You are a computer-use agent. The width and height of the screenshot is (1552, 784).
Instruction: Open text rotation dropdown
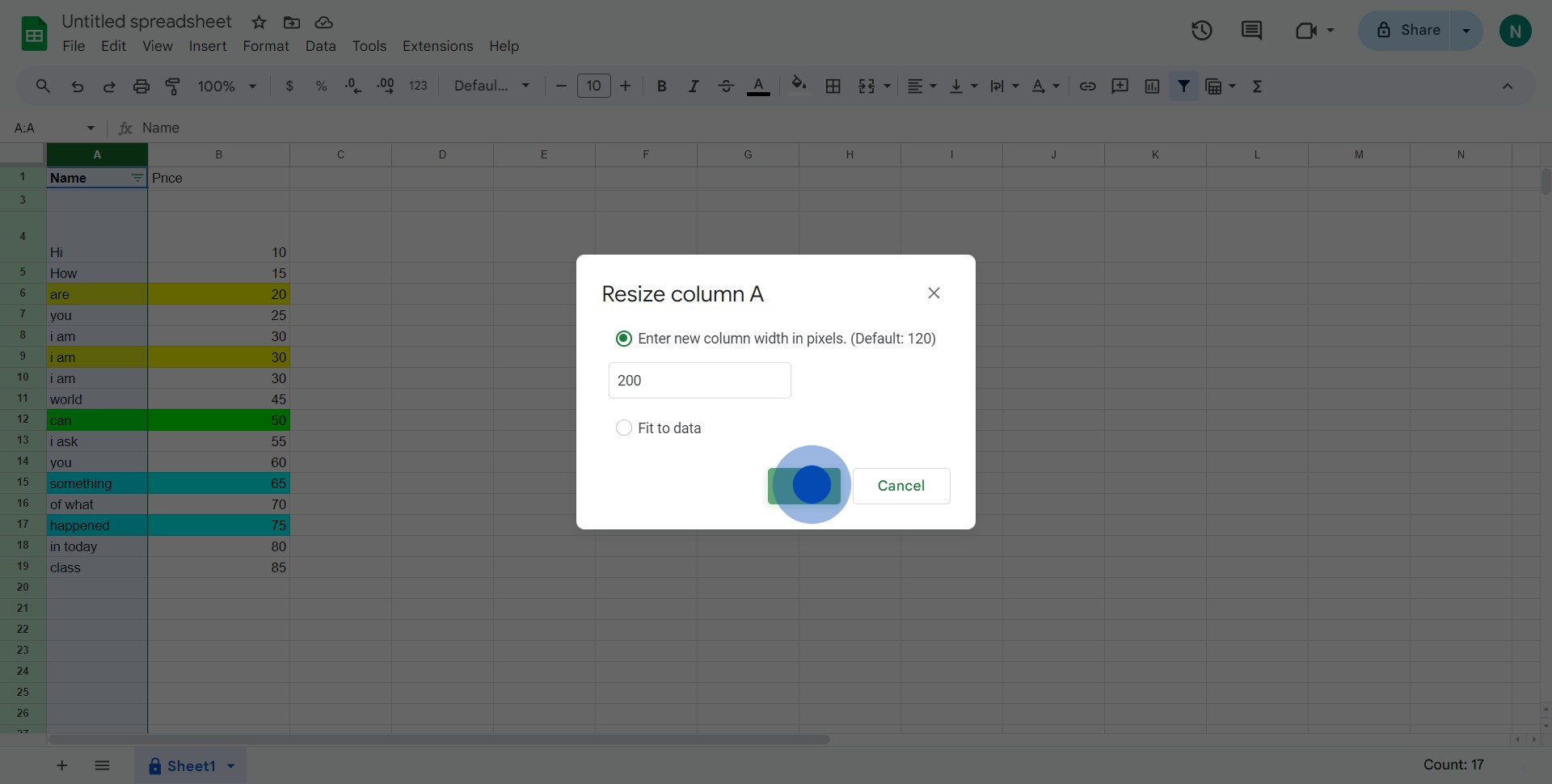tap(1045, 86)
